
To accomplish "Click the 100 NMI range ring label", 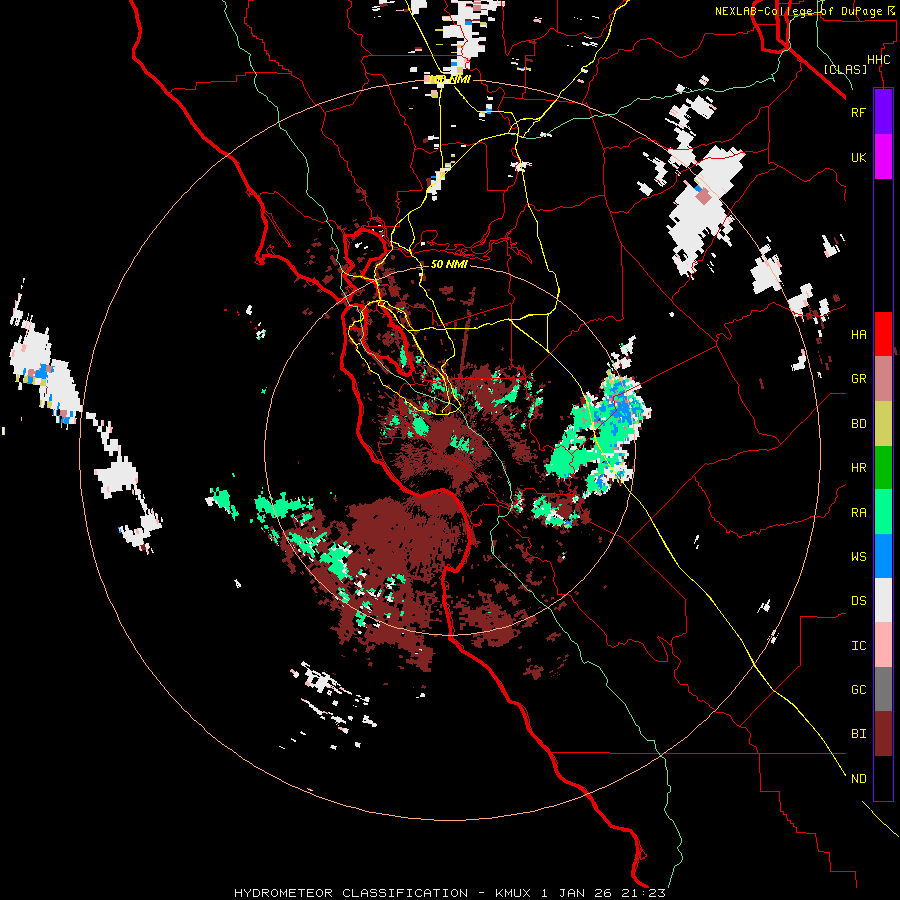I will [449, 79].
